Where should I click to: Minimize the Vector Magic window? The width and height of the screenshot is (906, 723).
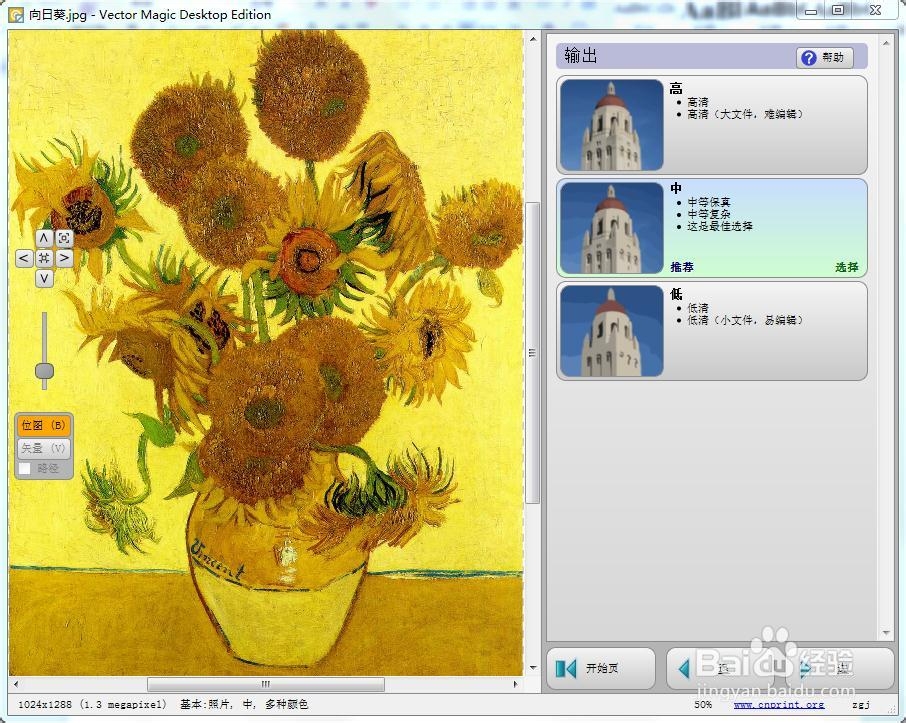coord(811,10)
